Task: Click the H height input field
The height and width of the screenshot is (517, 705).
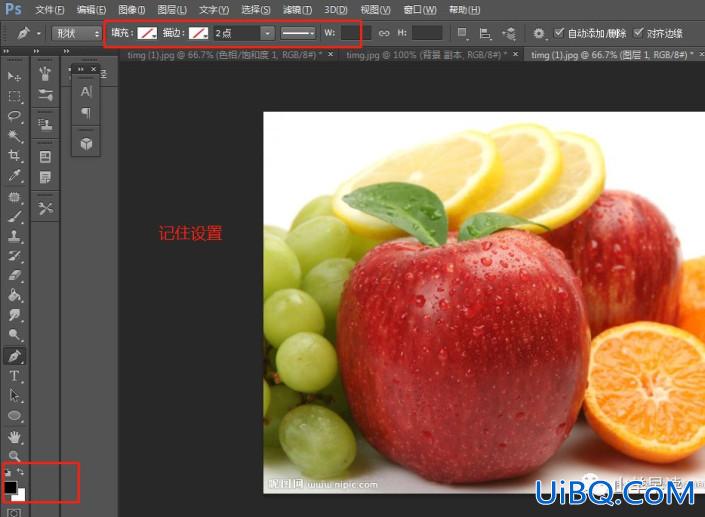Action: click(x=427, y=33)
